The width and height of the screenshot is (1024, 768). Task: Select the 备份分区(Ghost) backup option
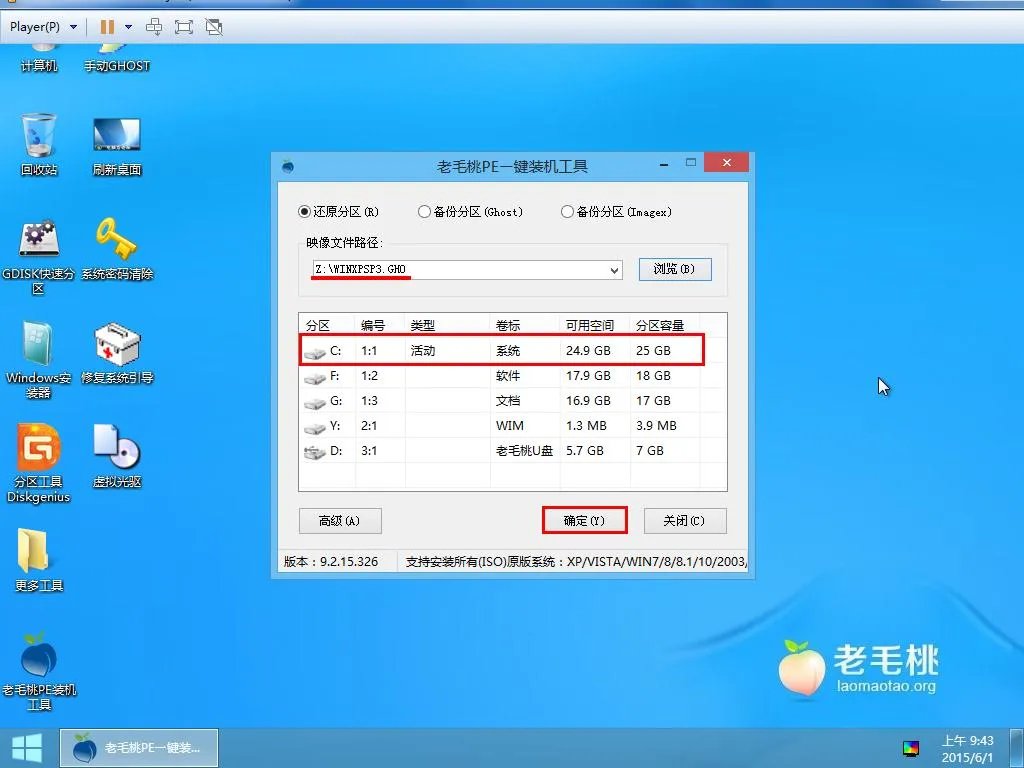[x=424, y=211]
